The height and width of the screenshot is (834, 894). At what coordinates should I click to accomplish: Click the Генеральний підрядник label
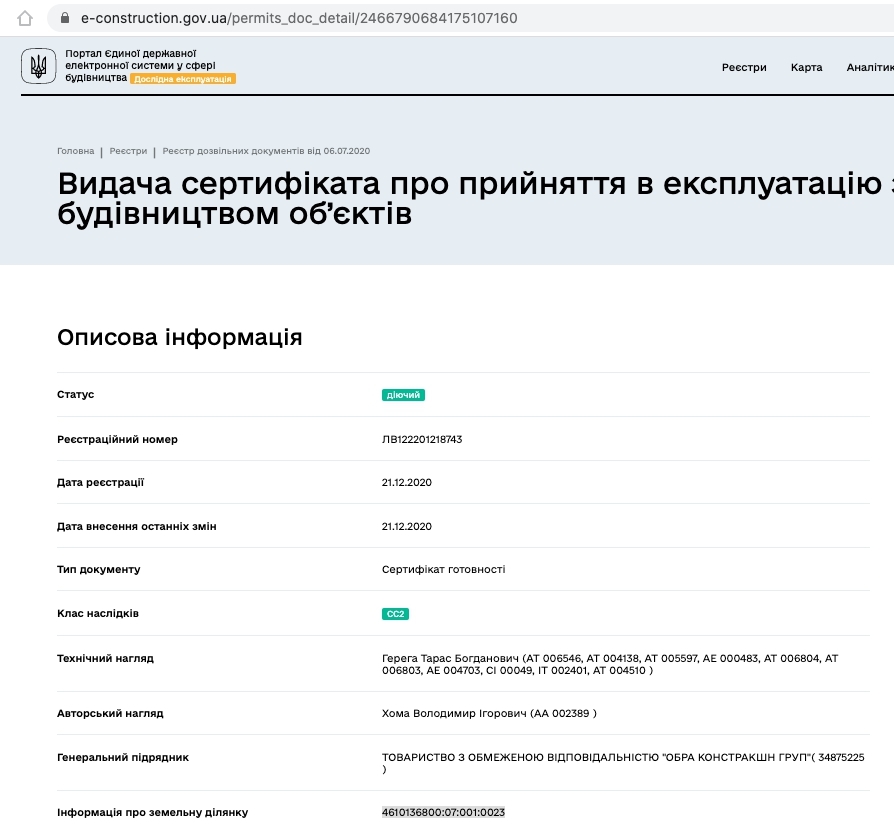(x=123, y=758)
